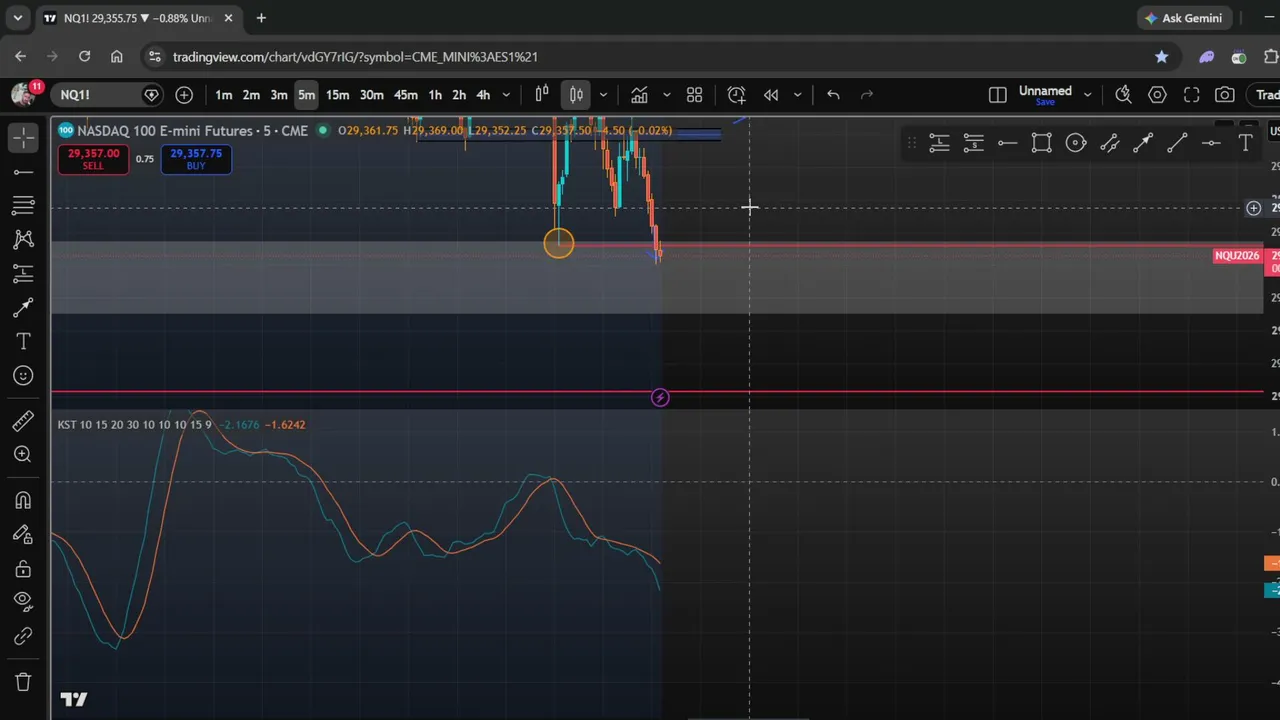1280x720 pixels.
Task: Select the short position favorite tool
Action: tap(973, 143)
